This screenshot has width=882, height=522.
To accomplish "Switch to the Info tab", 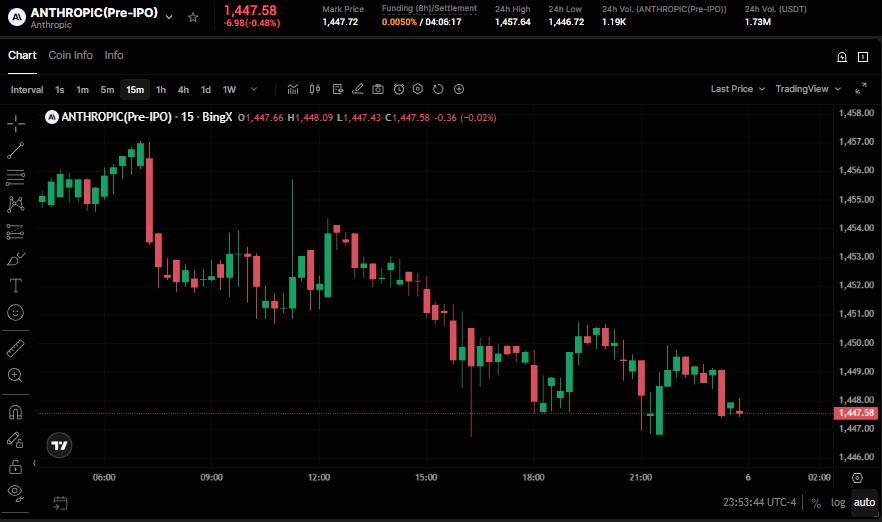I will [114, 55].
